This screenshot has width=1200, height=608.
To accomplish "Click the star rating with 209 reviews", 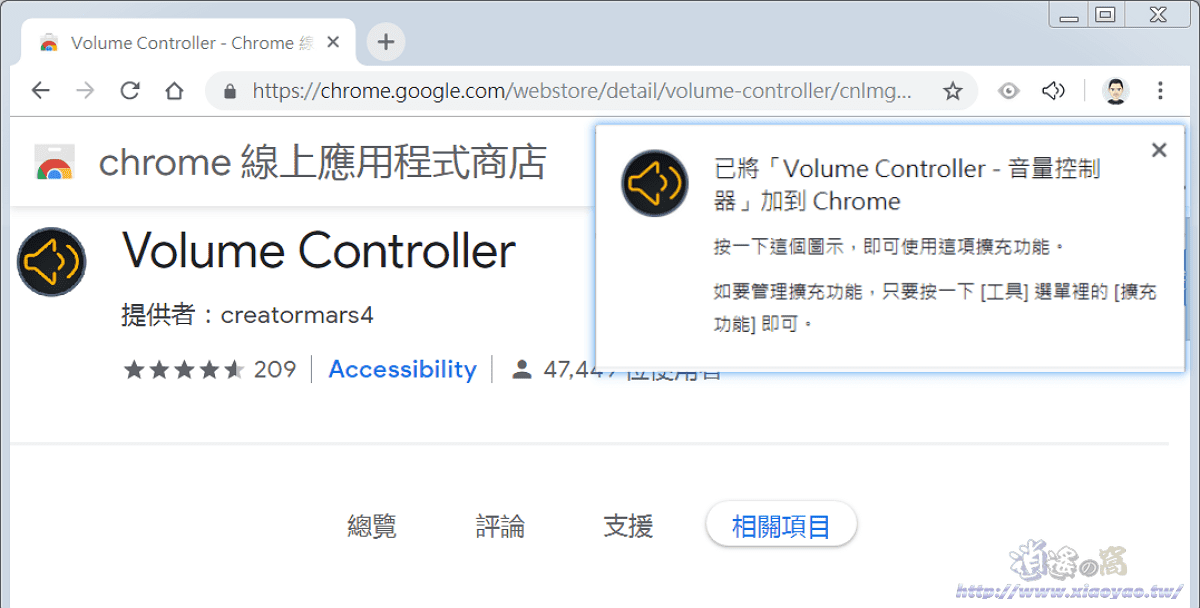I will [210, 370].
